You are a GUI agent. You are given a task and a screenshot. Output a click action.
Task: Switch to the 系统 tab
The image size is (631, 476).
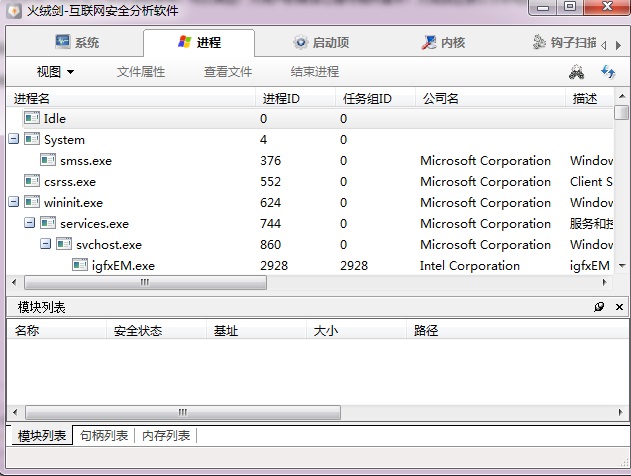(x=78, y=43)
